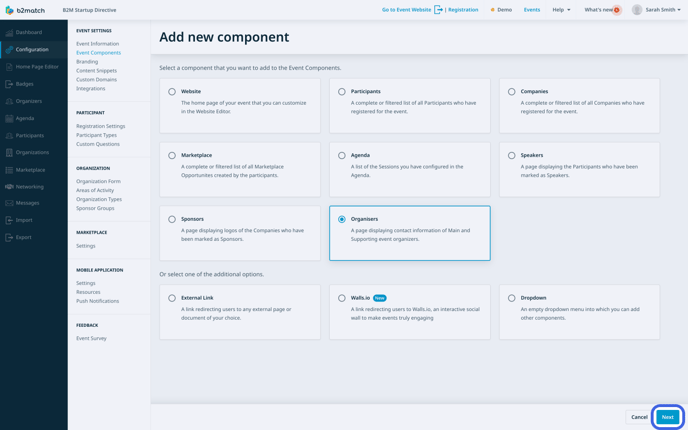Click the orange Demo status dot
Screen dimensions: 688x430
pyautogui.click(x=492, y=10)
